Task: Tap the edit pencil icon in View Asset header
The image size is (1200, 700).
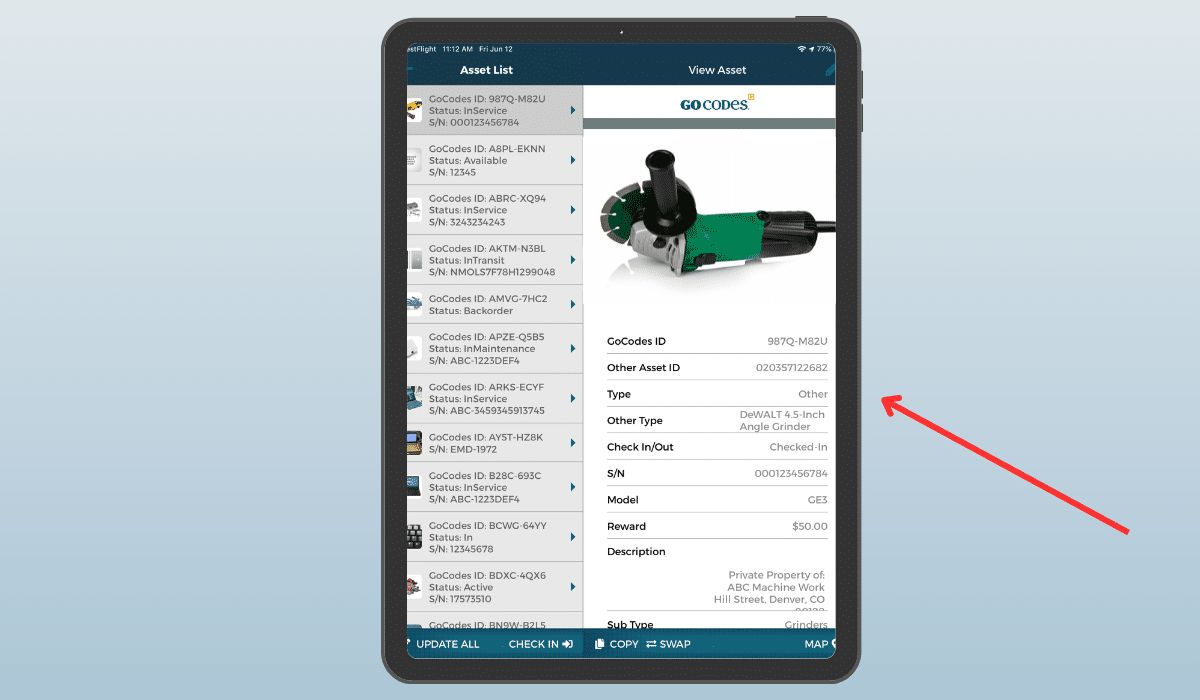Action: (829, 70)
